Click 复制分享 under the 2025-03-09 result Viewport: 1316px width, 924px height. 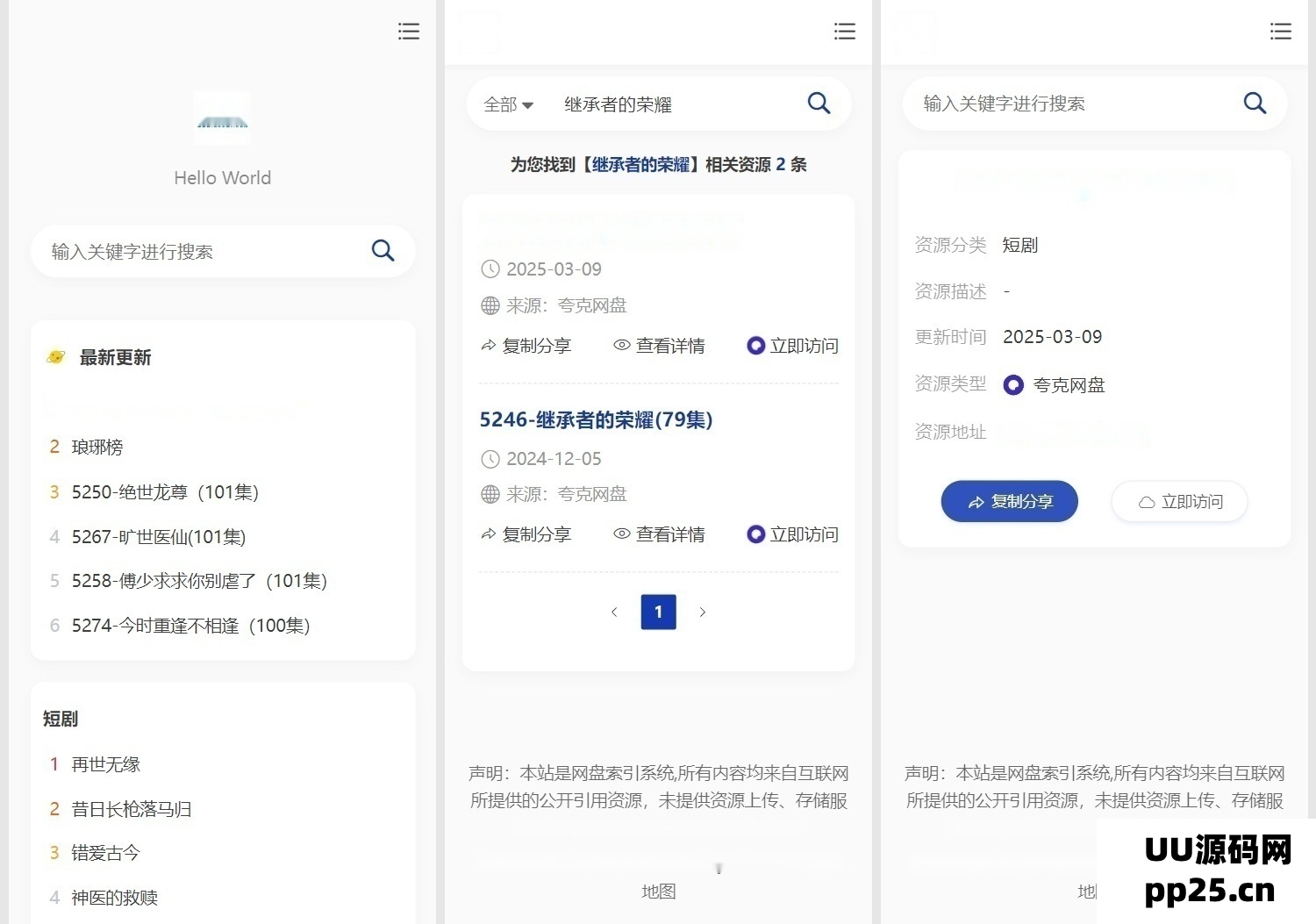(x=526, y=346)
